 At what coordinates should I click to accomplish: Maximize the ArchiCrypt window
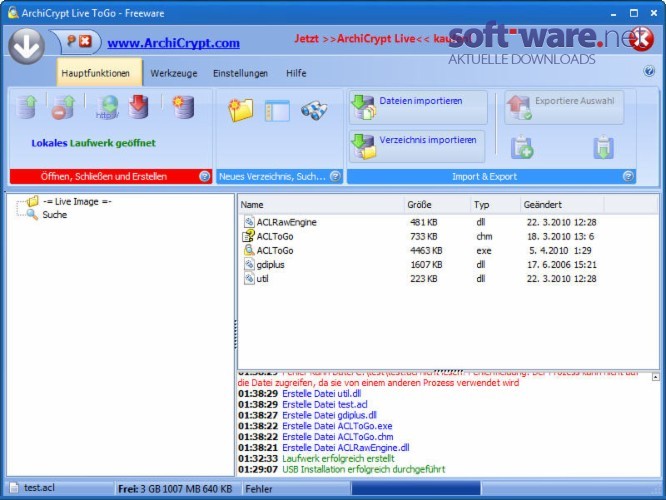pos(634,13)
